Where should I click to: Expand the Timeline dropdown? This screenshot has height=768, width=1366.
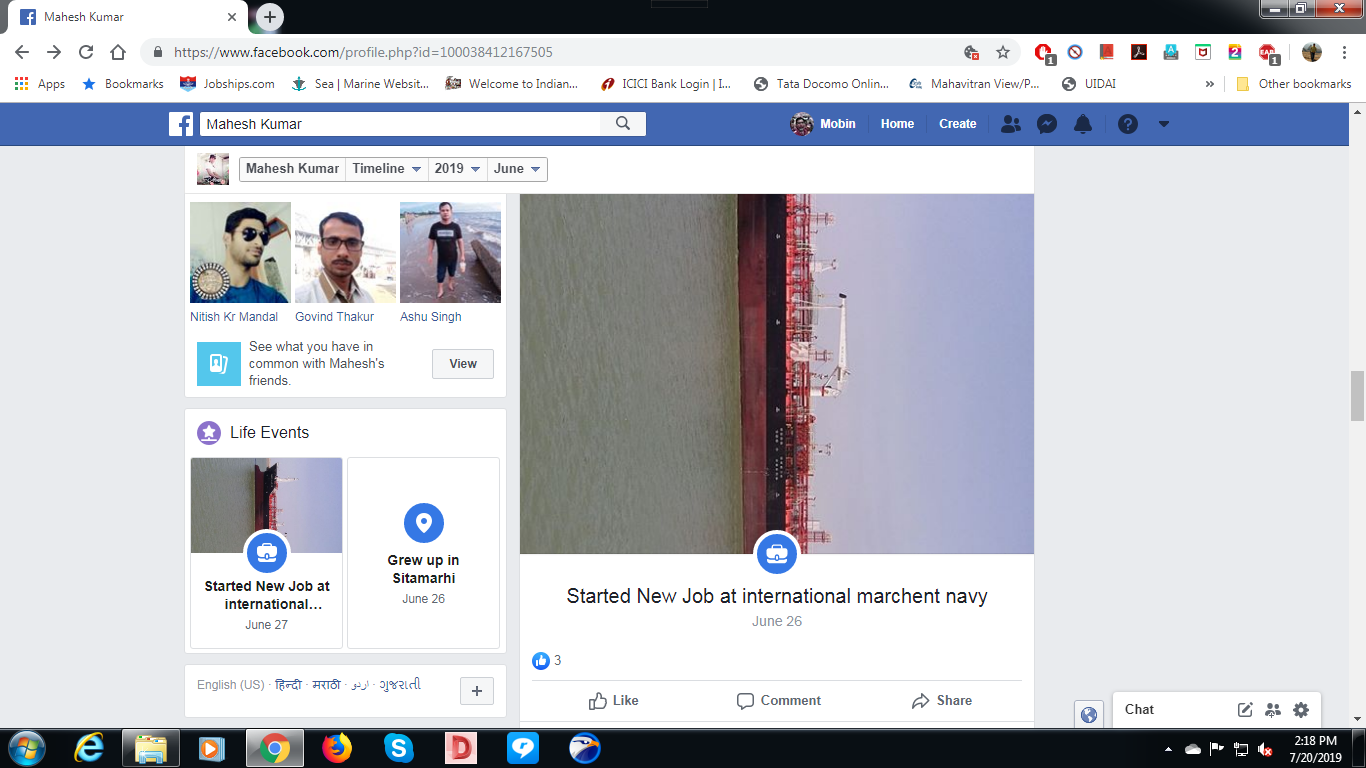click(x=386, y=169)
